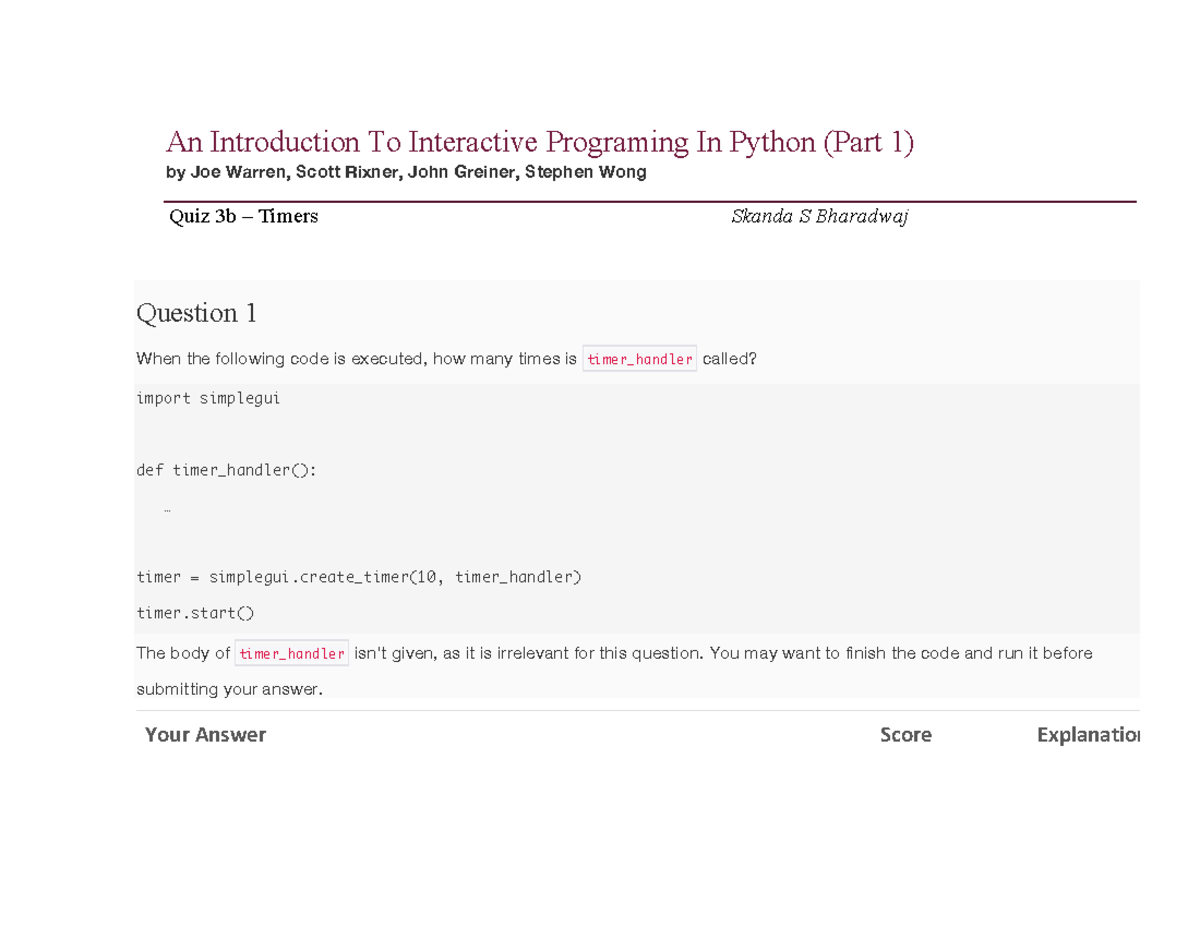
Task: Click the 'submitting your answer.' text line
Action: click(230, 689)
